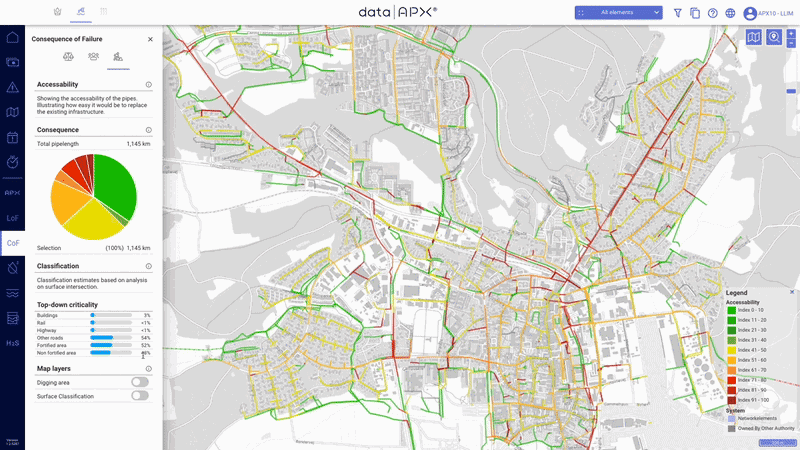
Task: Open the LoF sidebar section
Action: pos(12,217)
